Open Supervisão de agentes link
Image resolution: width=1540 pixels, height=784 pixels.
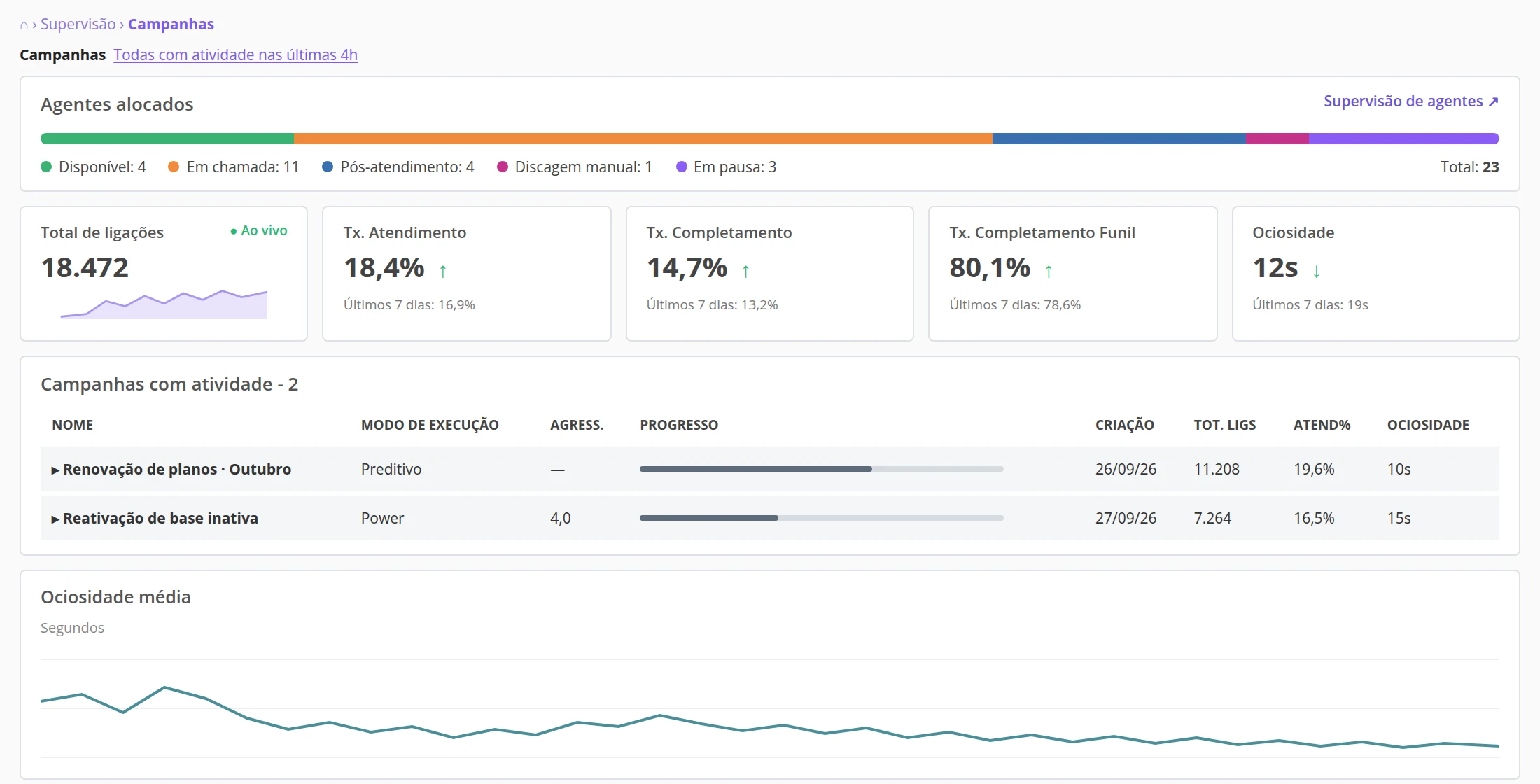[1410, 101]
